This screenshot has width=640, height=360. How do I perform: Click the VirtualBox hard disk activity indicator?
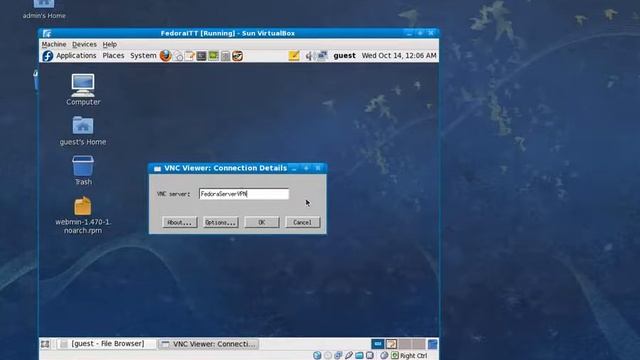(317, 356)
